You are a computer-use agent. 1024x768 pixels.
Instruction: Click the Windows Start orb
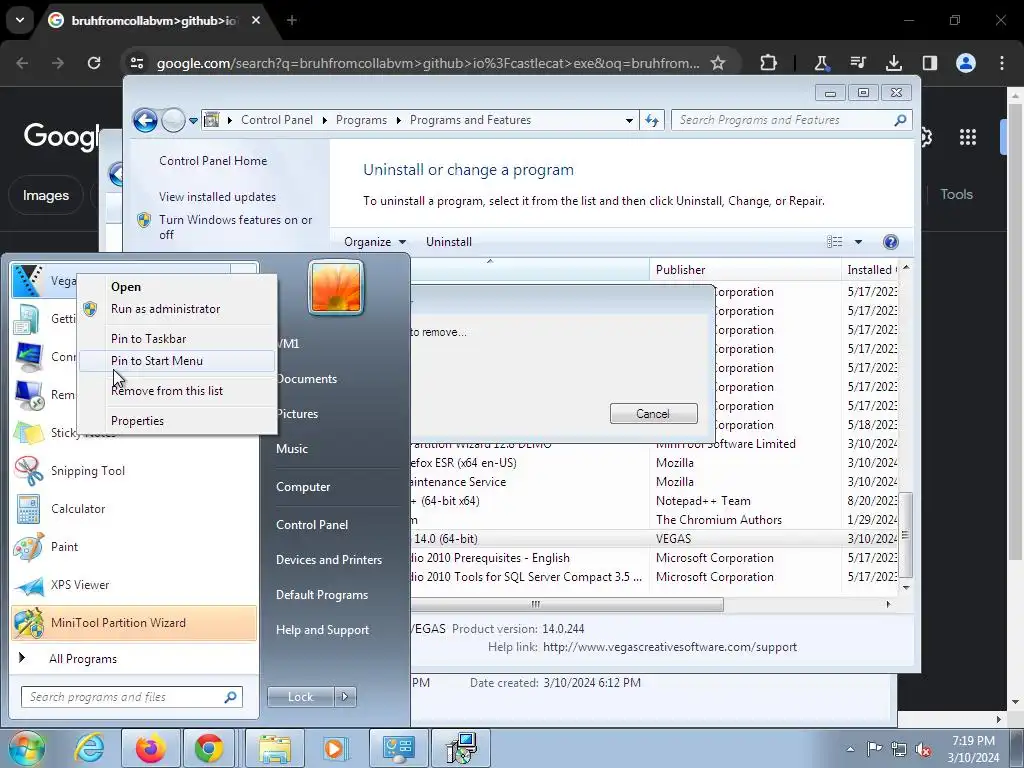click(27, 748)
